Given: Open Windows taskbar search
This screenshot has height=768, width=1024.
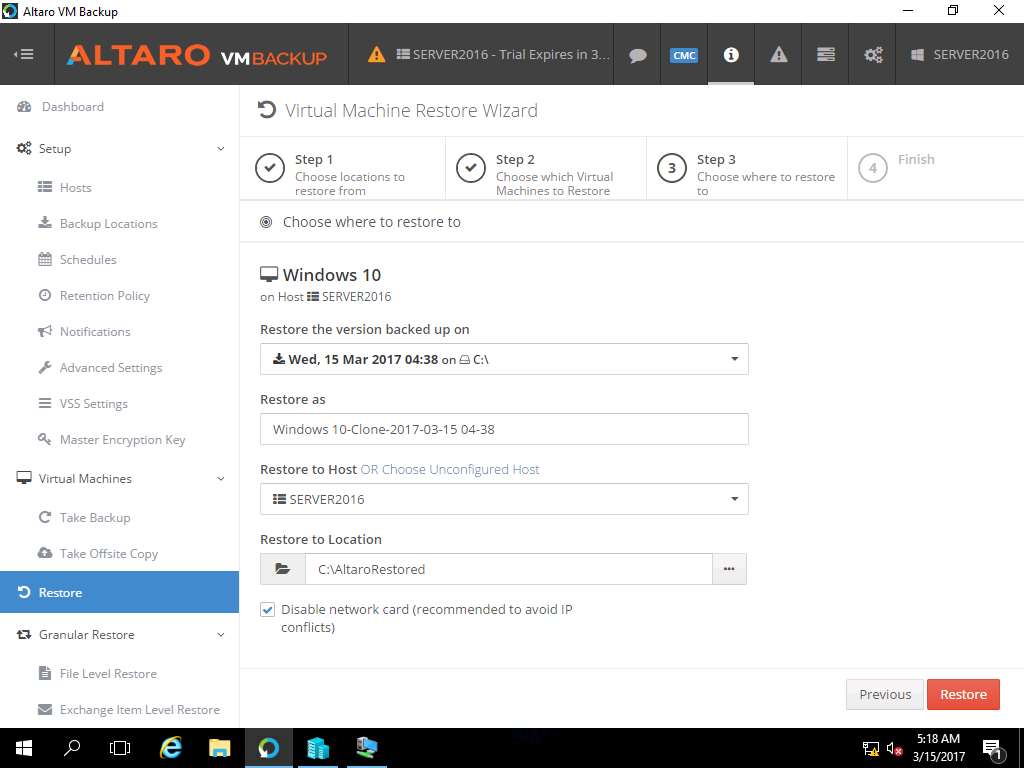Looking at the screenshot, I should tap(72, 748).
